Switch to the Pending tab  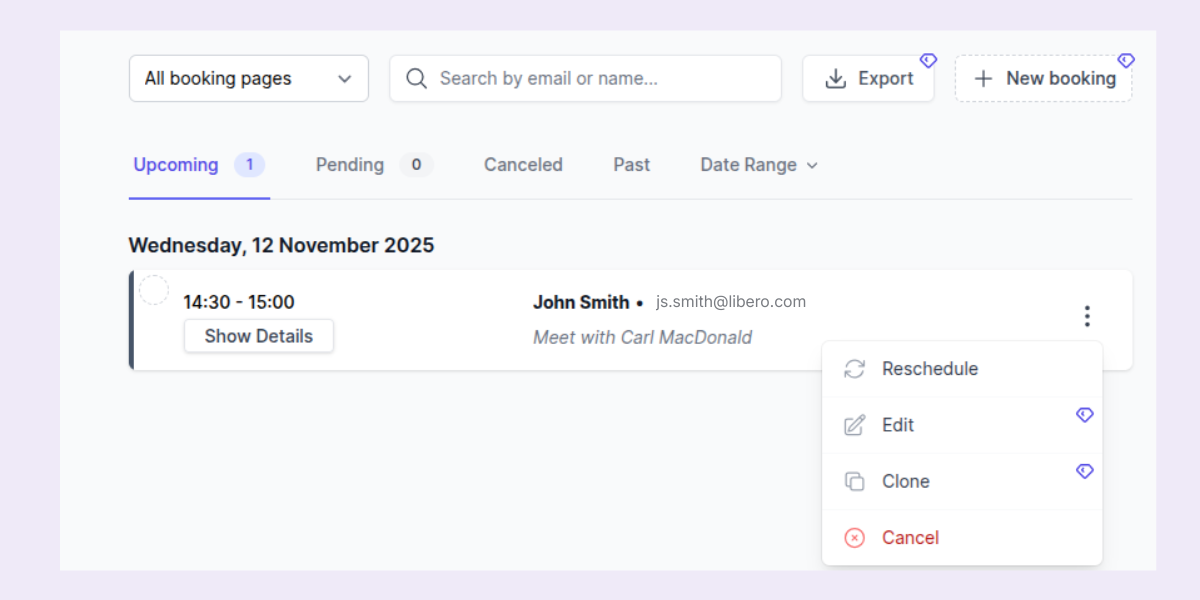[x=350, y=165]
